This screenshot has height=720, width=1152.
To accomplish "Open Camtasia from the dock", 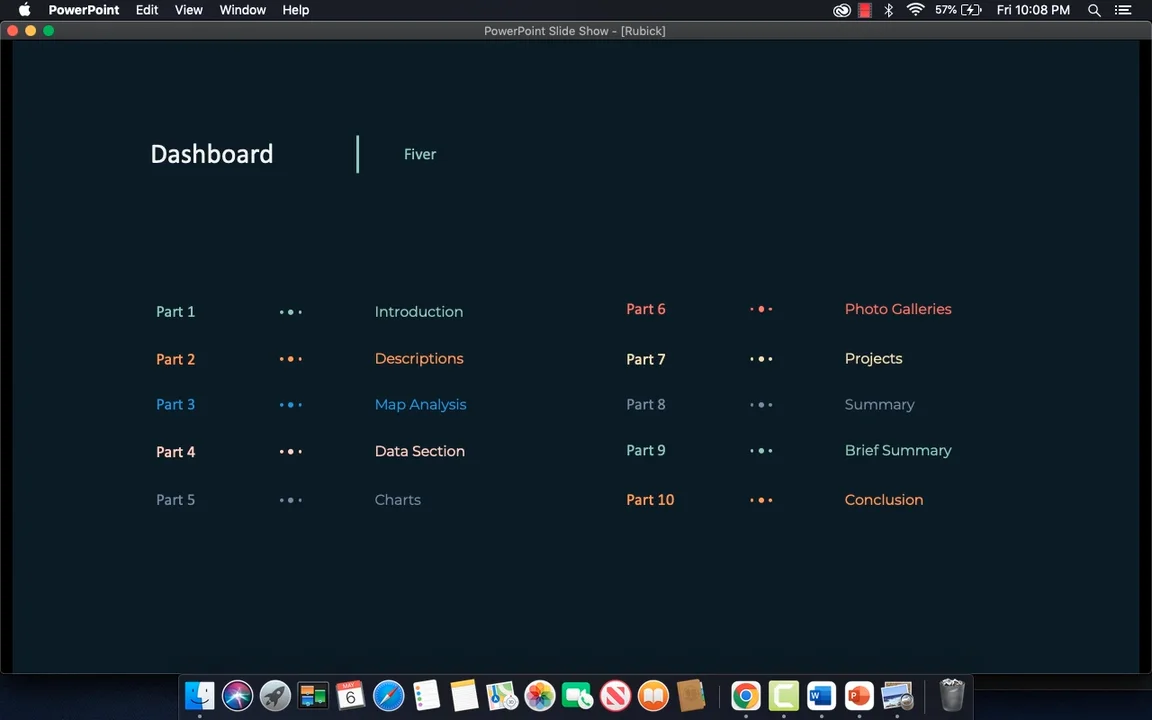I will 784,695.
